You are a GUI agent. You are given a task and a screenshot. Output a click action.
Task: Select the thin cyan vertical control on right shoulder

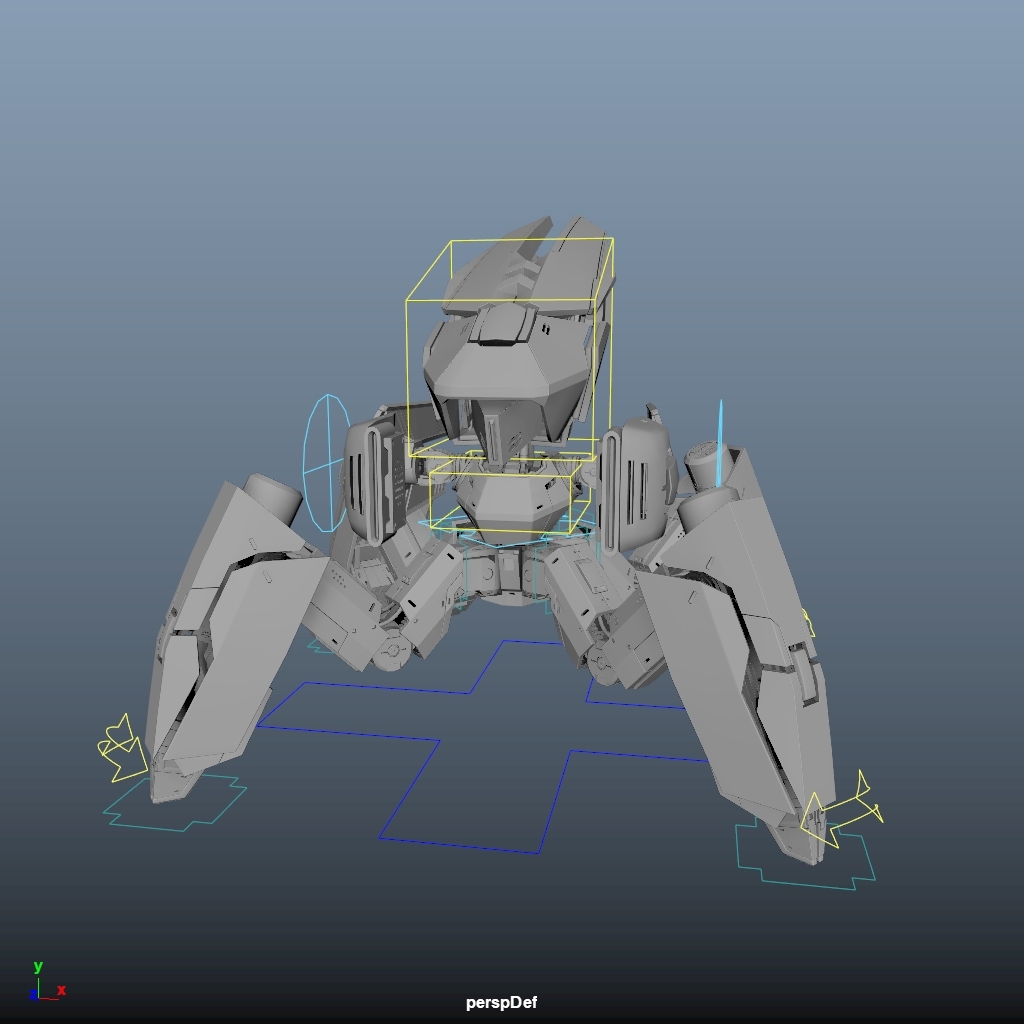point(720,444)
